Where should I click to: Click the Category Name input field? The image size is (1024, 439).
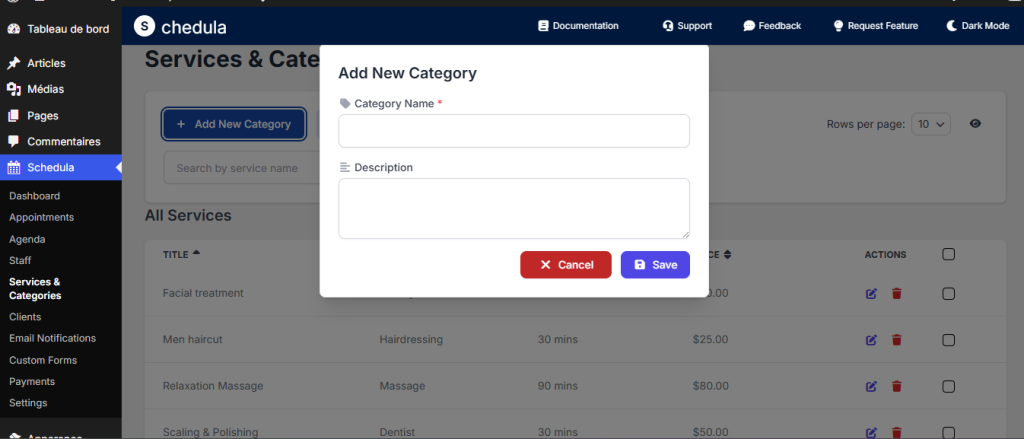pyautogui.click(x=514, y=131)
